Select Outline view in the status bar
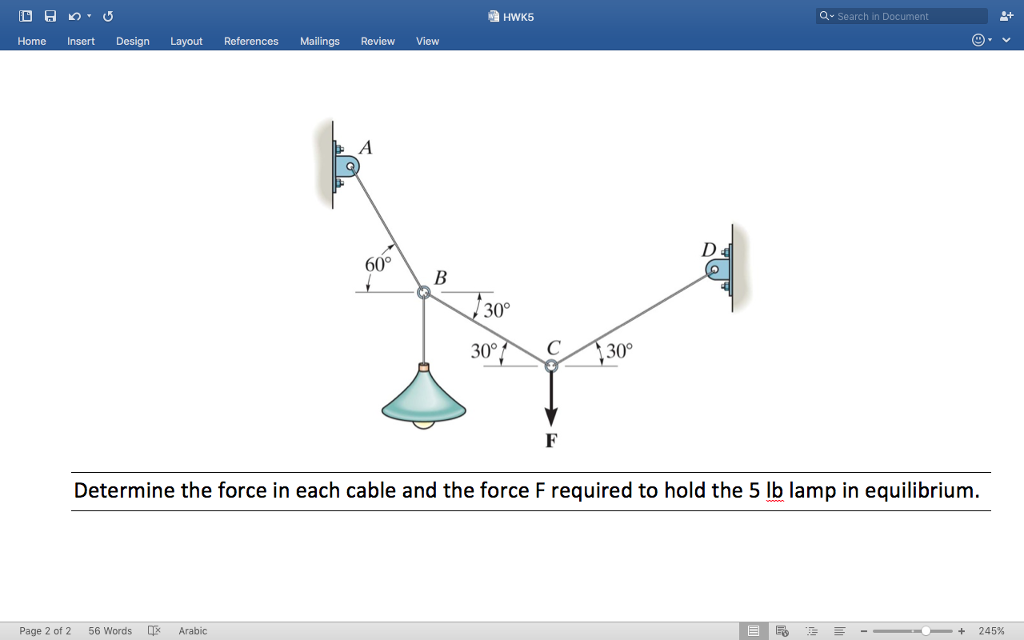The width and height of the screenshot is (1024, 640). (811, 630)
